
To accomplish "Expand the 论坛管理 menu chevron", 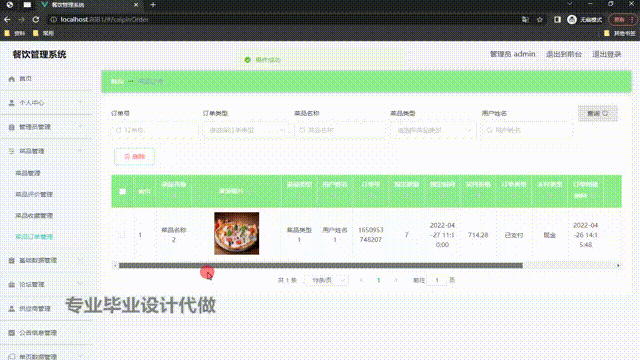I will 80,284.
